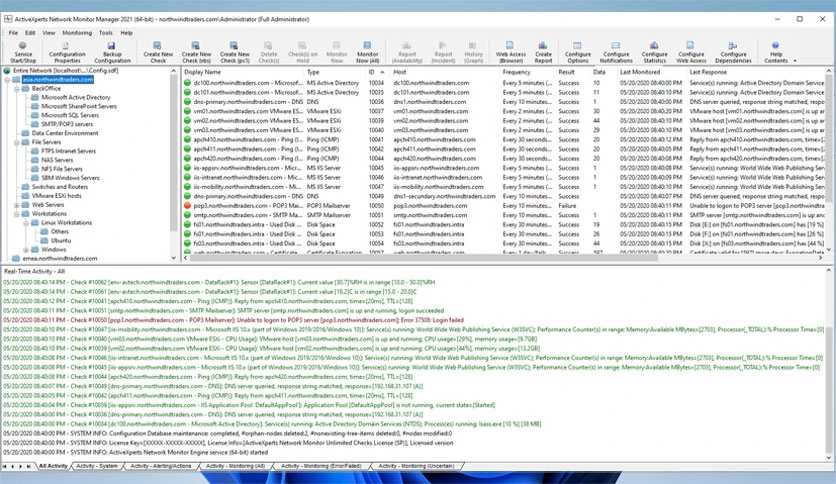Click red failure icon of pop3 check
Screen dimensions: 836x484
187,206
